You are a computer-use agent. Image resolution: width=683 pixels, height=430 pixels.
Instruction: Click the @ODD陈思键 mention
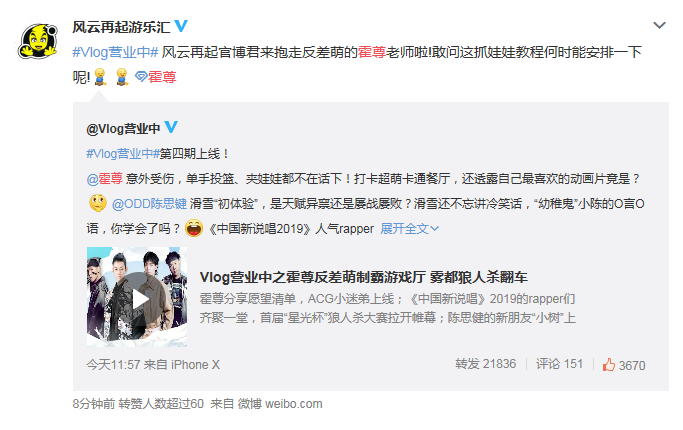point(149,204)
